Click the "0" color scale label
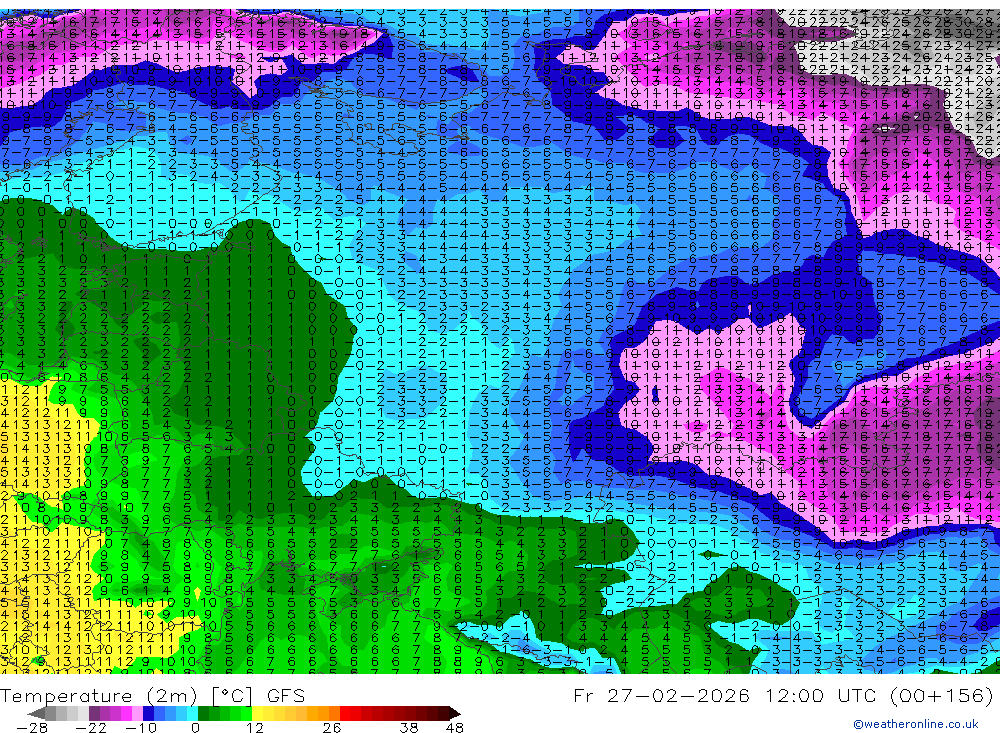 195,727
